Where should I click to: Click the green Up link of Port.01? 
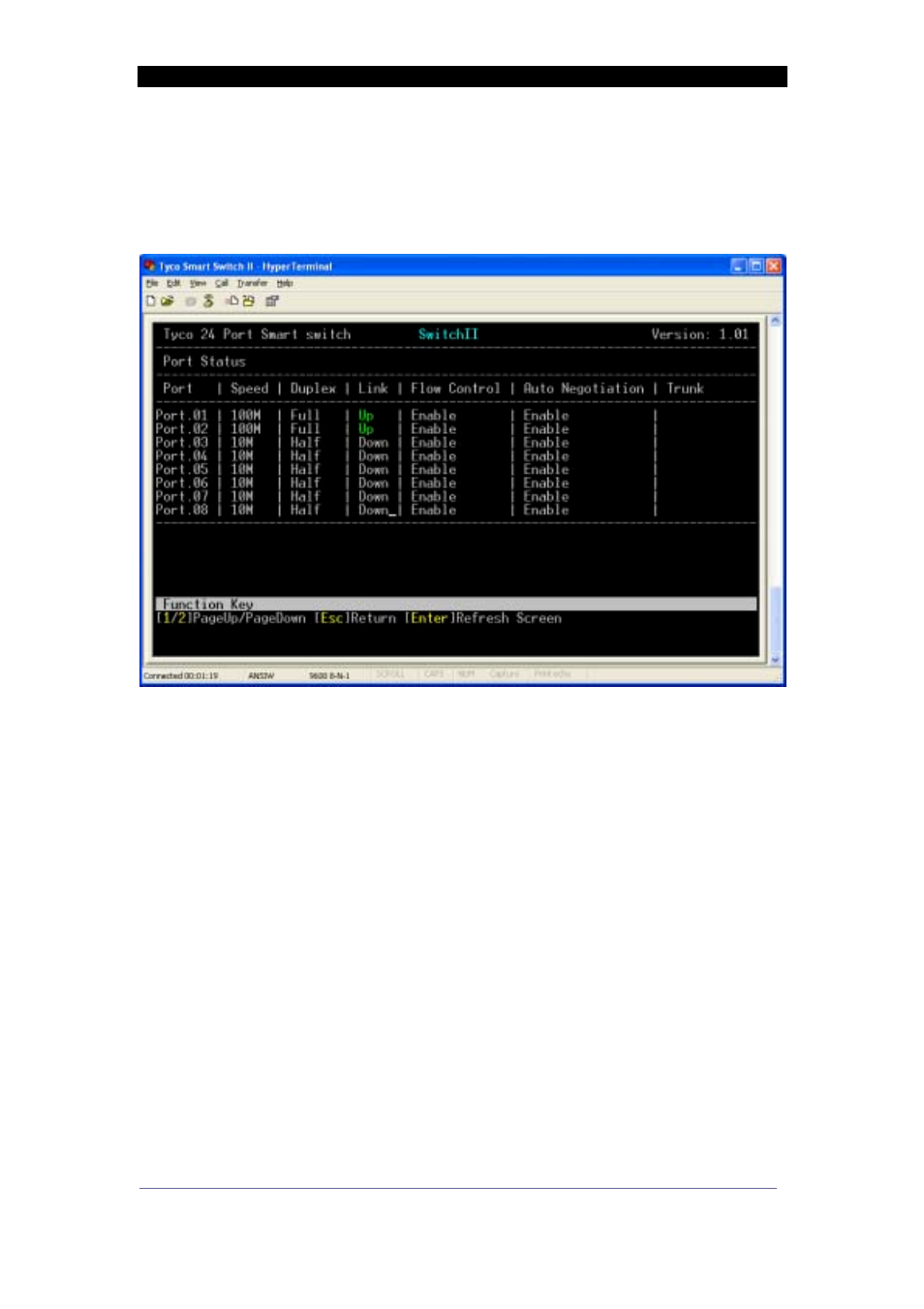[366, 416]
